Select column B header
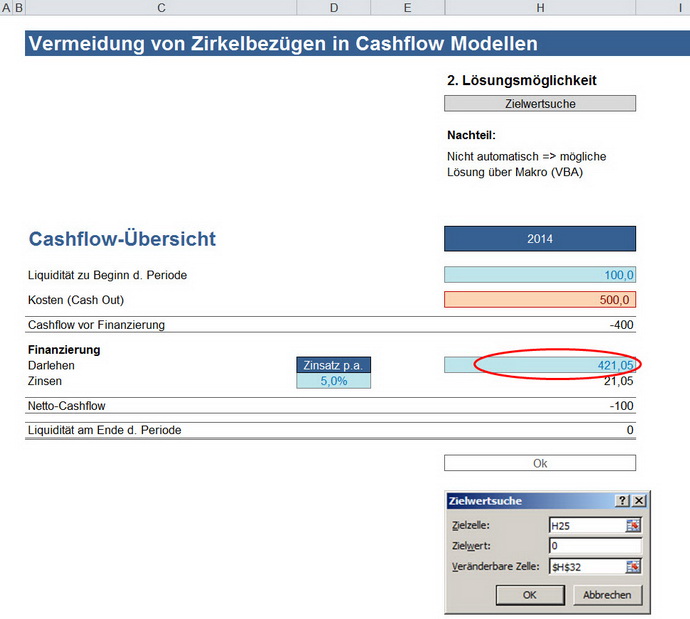Screen dimensions: 690x619 click(19, 7)
